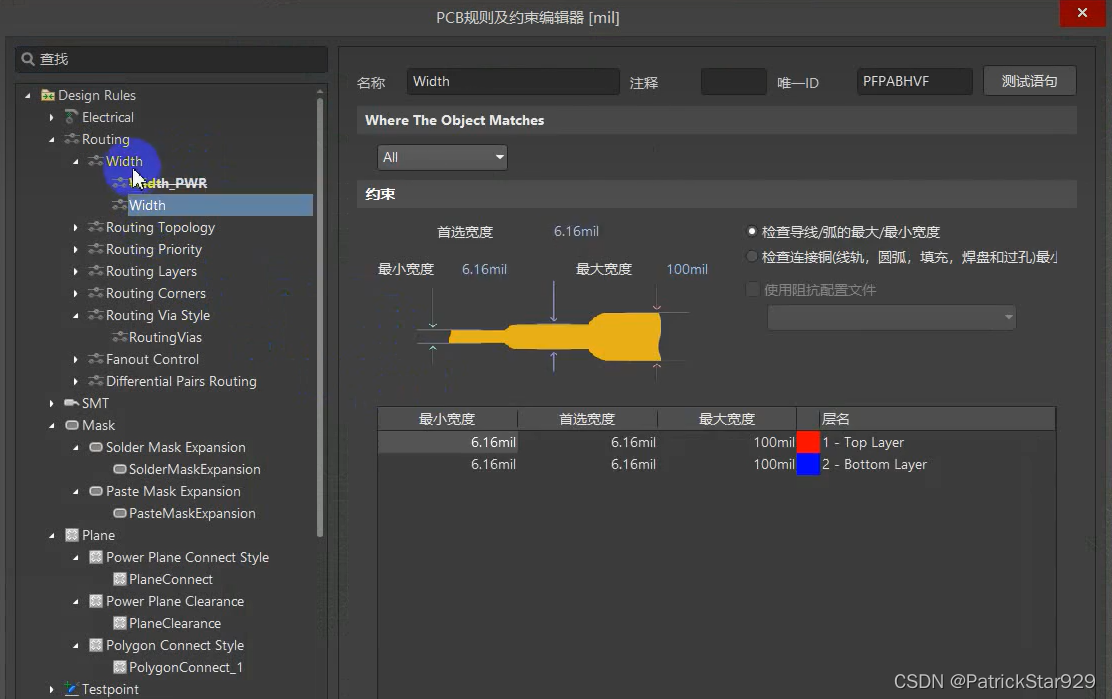Click the SMT category icon

71,403
